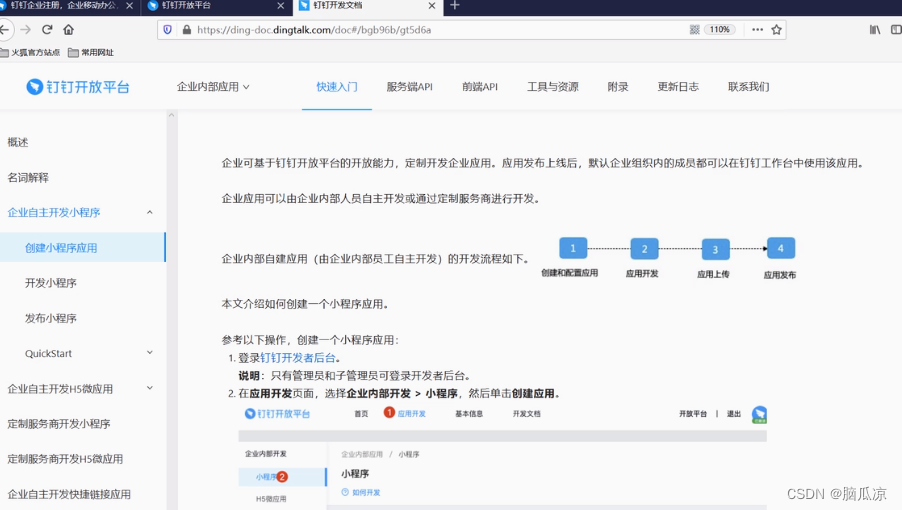Reload the page with refresh icon
The height and width of the screenshot is (510, 902).
pyautogui.click(x=47, y=29)
